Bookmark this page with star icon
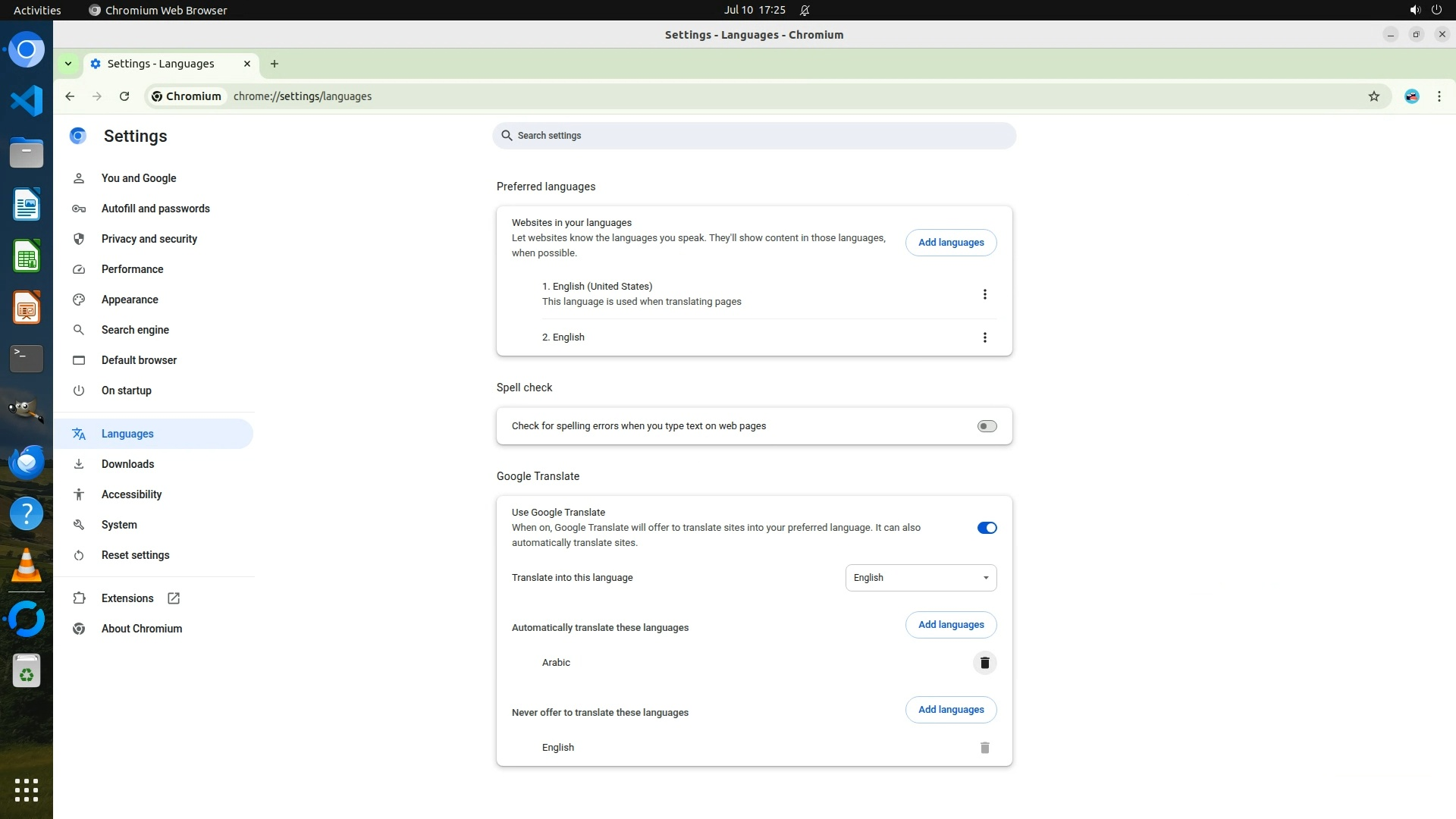Viewport: 1456px width, 819px height. click(x=1373, y=96)
